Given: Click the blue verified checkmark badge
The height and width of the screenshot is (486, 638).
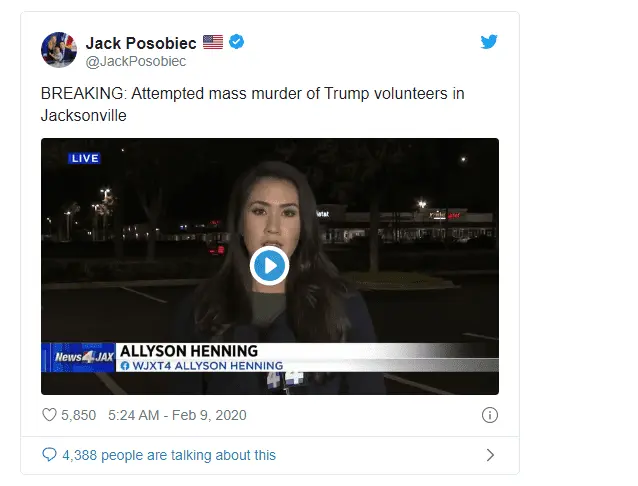Looking at the screenshot, I should click(236, 42).
